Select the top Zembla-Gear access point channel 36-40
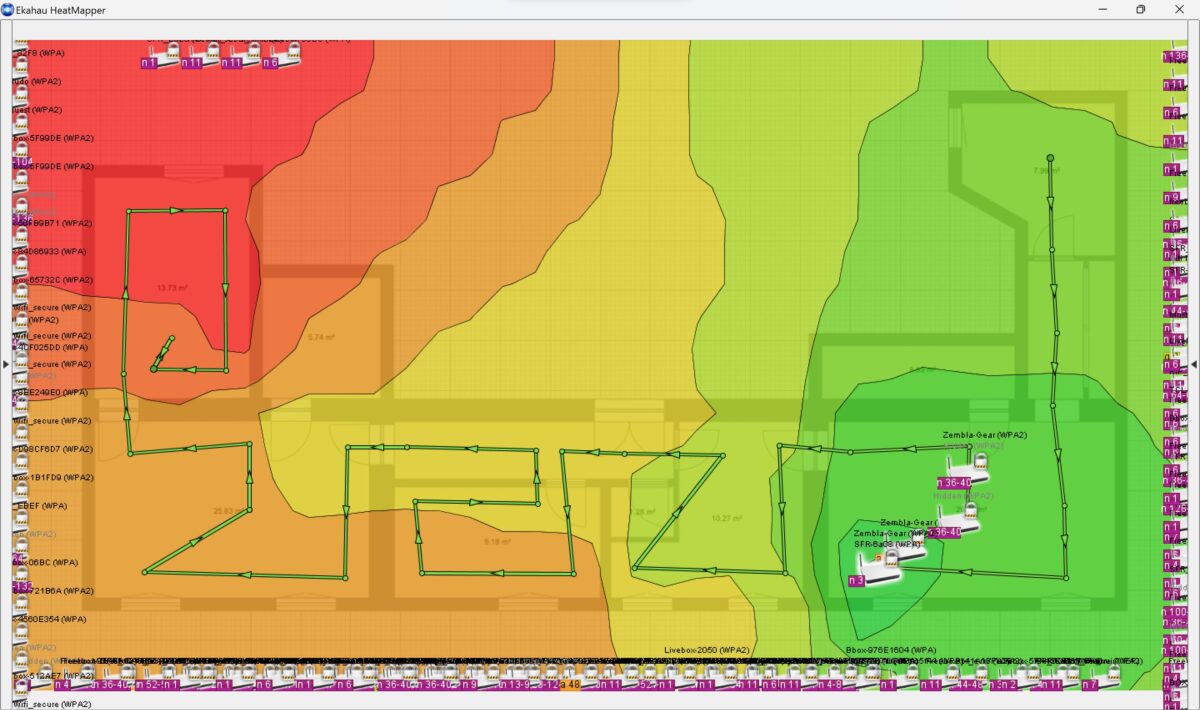The width and height of the screenshot is (1200, 710). [962, 471]
